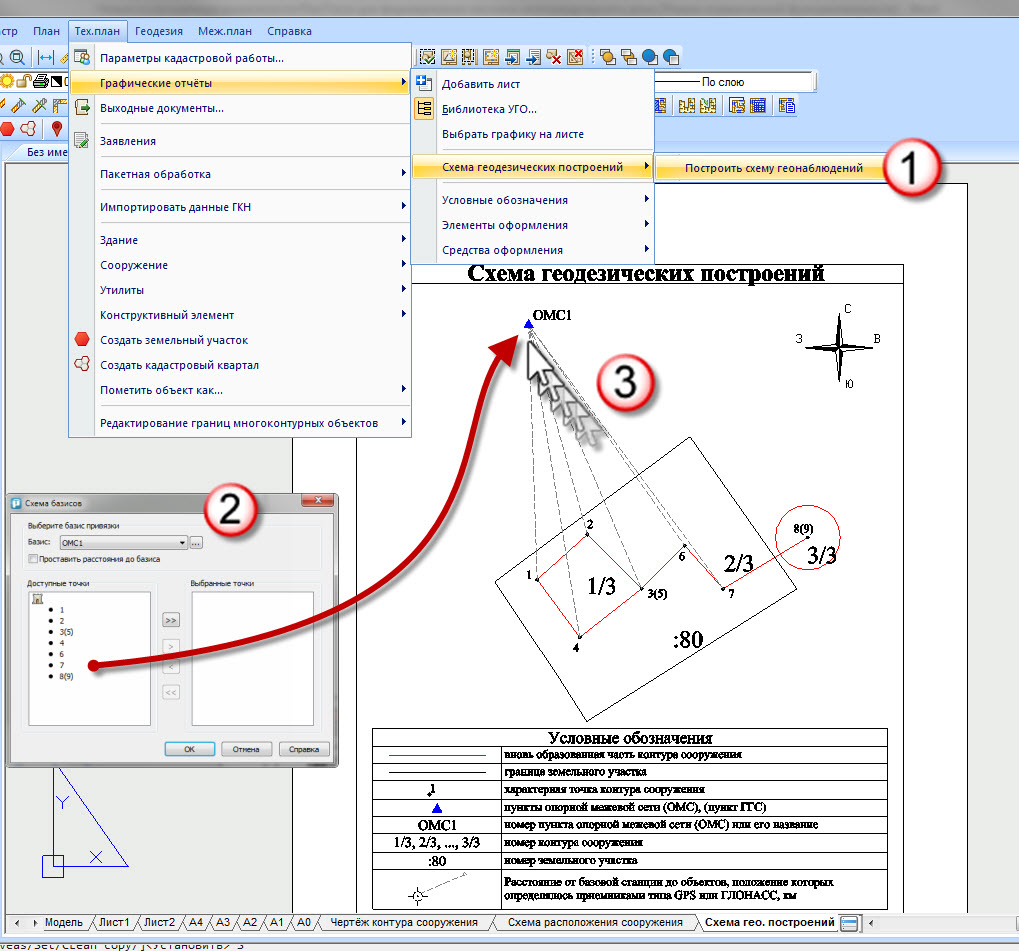1019x951 pixels.
Task: Open the Геодезия menu
Action: pos(159,31)
